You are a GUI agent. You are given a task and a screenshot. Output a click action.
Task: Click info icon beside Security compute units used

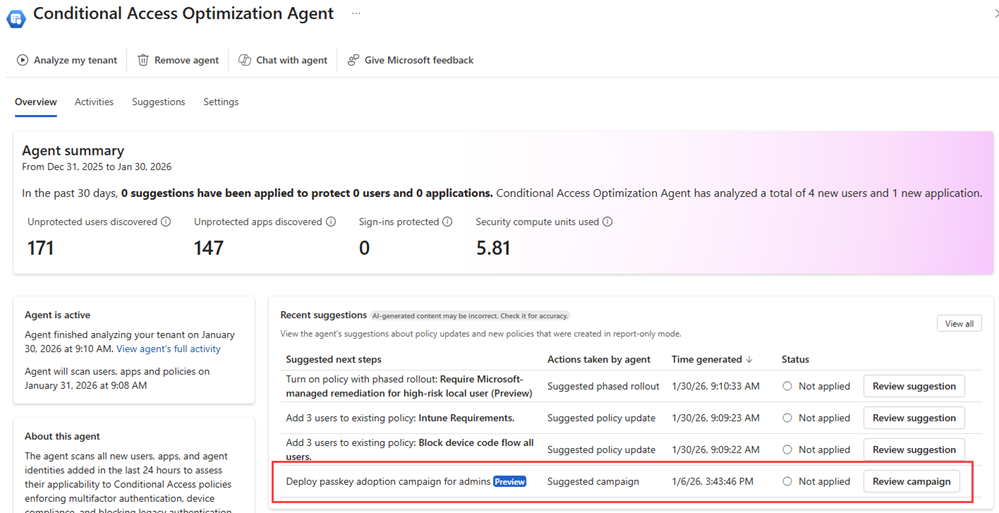[607, 222]
